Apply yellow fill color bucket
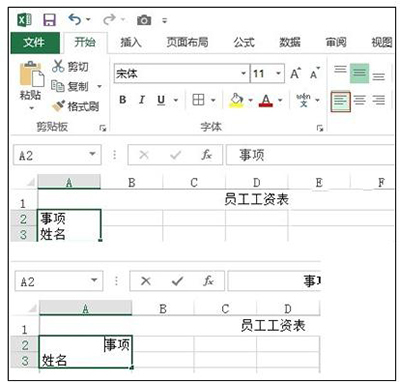This screenshot has height=382, width=400. click(236, 100)
